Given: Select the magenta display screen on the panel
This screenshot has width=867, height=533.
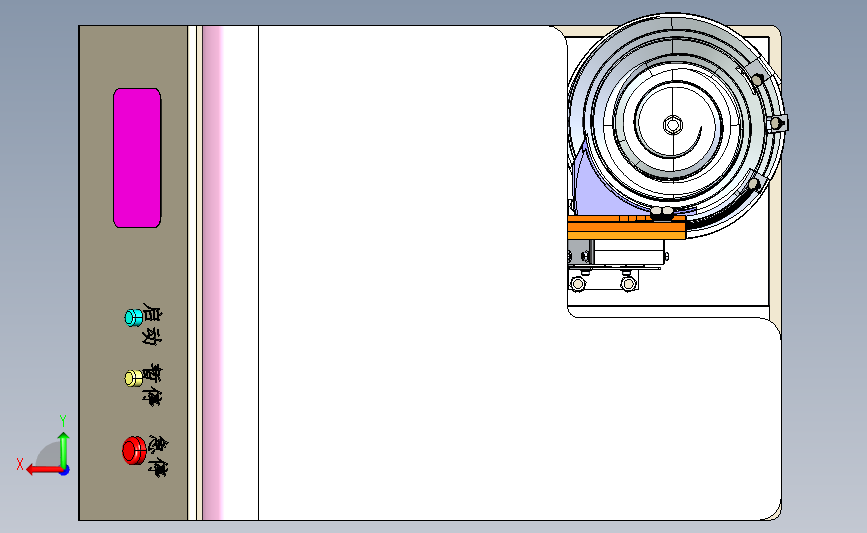Looking at the screenshot, I should [x=137, y=158].
